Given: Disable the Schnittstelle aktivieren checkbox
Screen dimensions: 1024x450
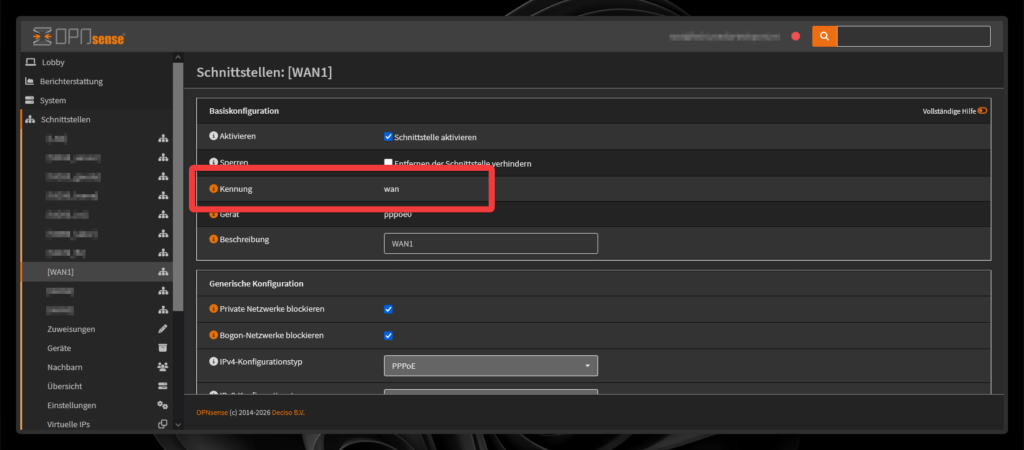Looking at the screenshot, I should pos(389,137).
